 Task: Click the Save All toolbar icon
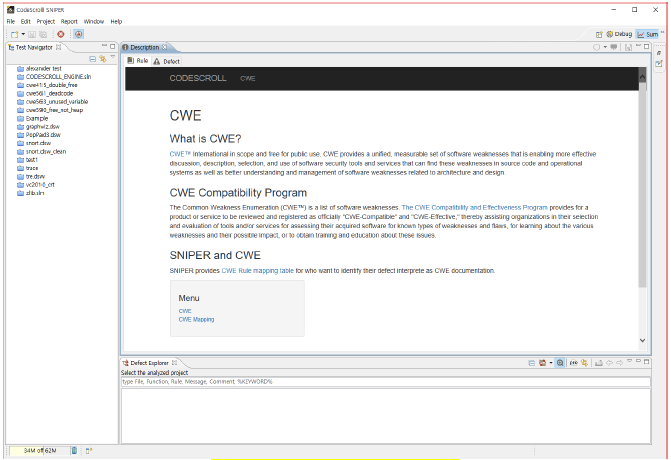[x=43, y=34]
